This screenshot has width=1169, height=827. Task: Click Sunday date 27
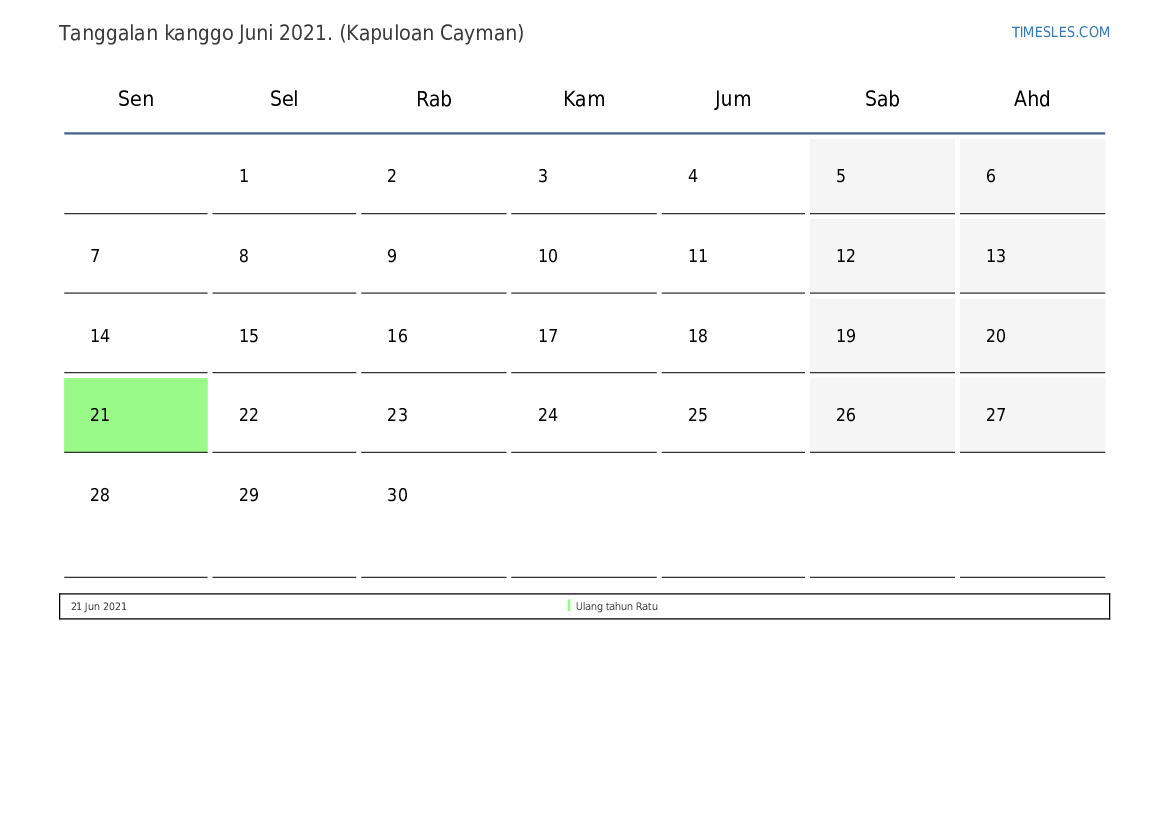pyautogui.click(x=1033, y=415)
